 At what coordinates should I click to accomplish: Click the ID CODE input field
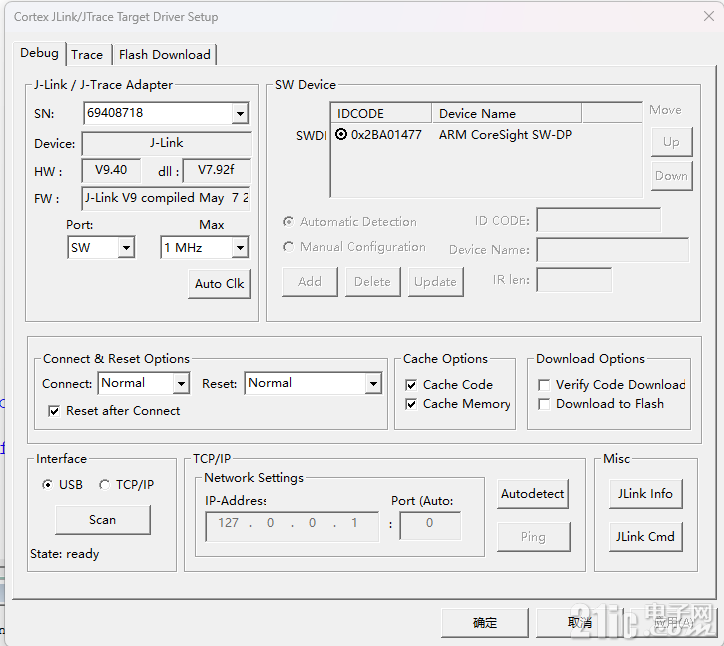coord(598,220)
